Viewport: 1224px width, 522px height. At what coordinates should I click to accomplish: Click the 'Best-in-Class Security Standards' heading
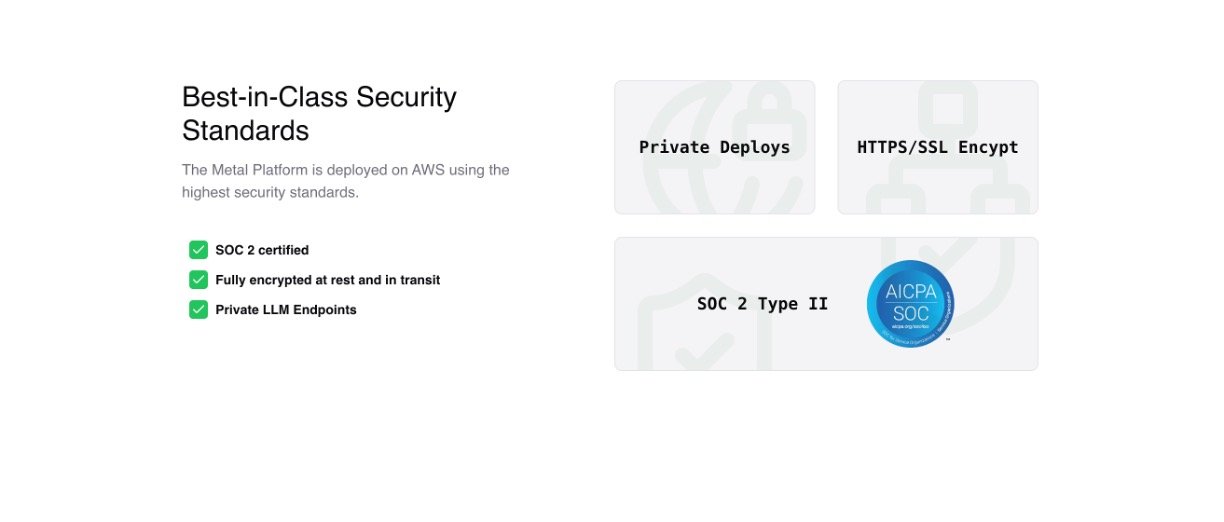(319, 114)
